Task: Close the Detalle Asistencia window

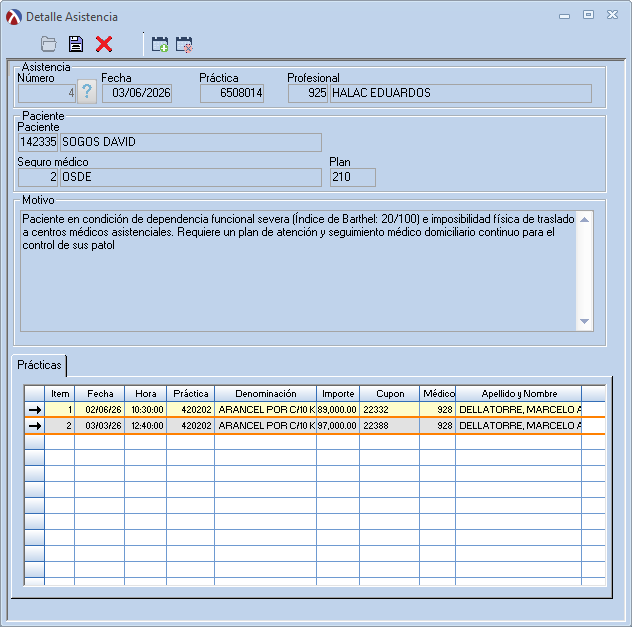Action: point(612,15)
